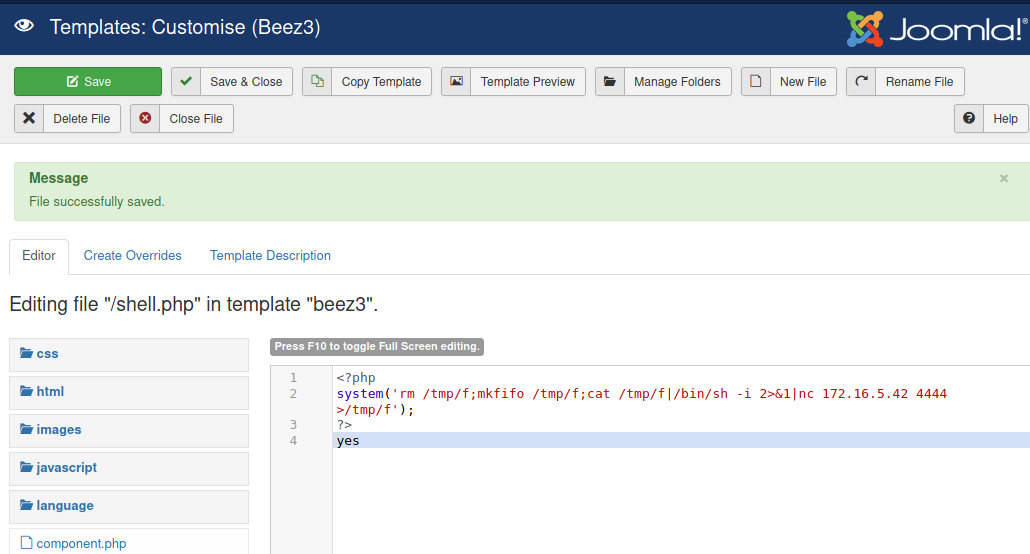This screenshot has height=554, width=1030.
Task: Click the Delete File X icon
Action: 29,118
